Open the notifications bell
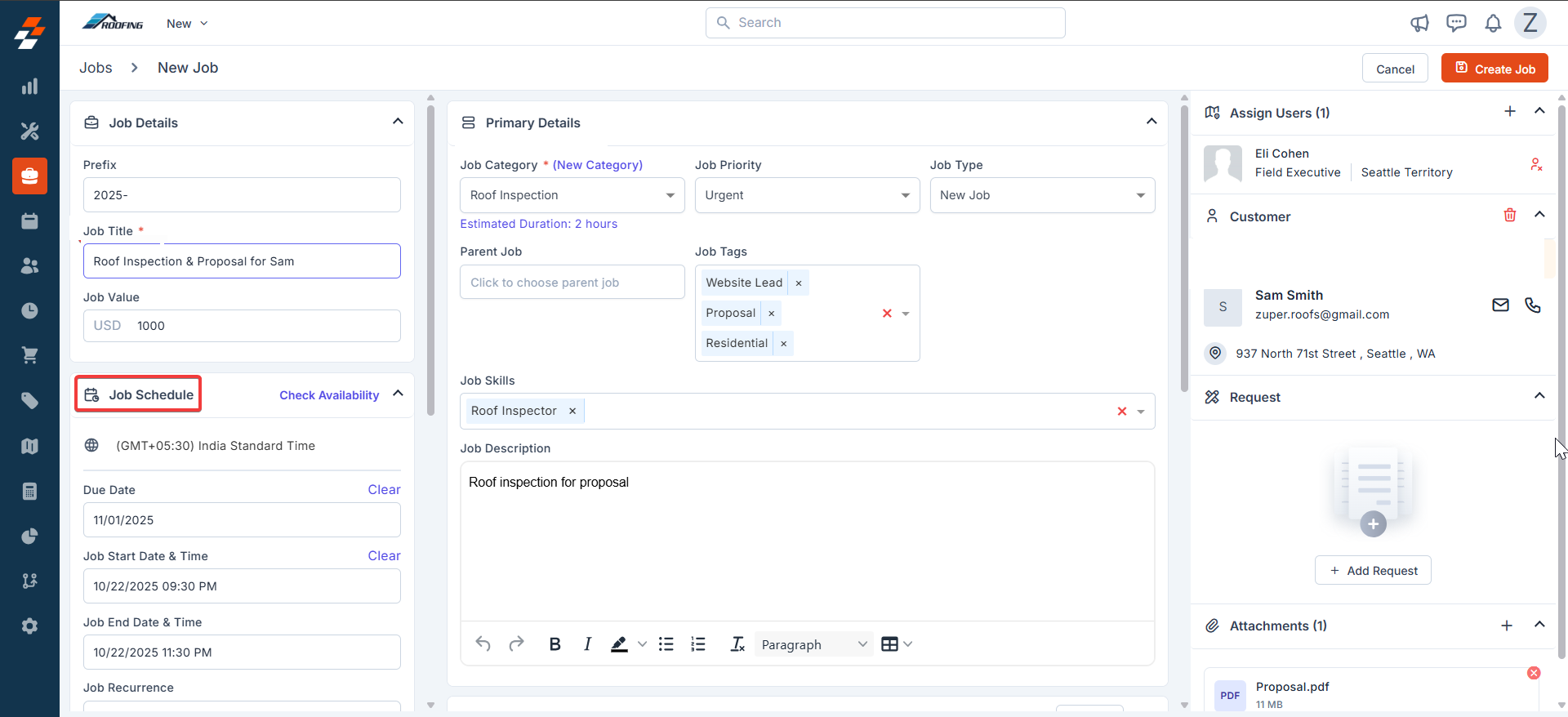The image size is (1568, 717). (1493, 23)
